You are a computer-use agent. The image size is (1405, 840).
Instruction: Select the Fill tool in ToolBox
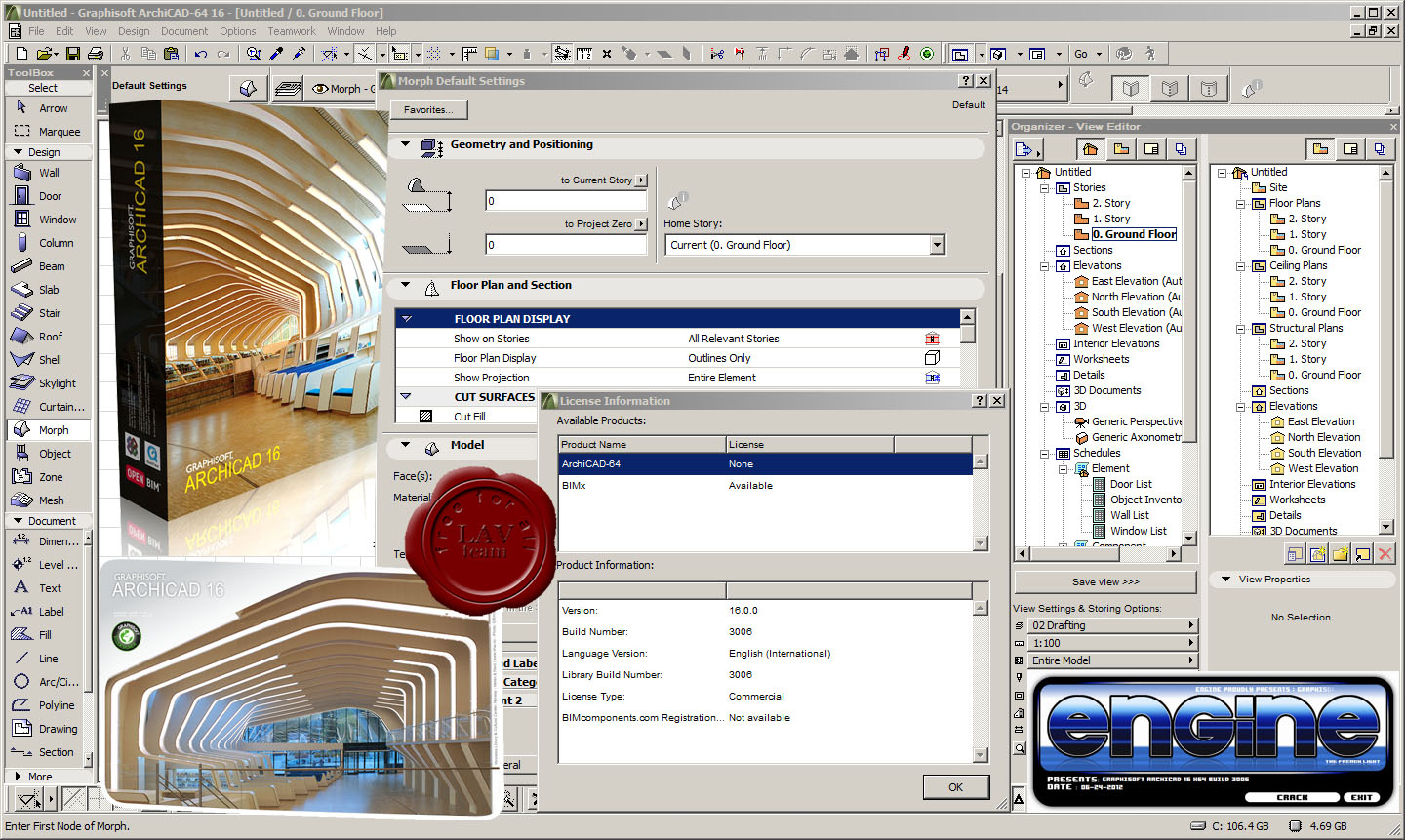pyautogui.click(x=47, y=635)
